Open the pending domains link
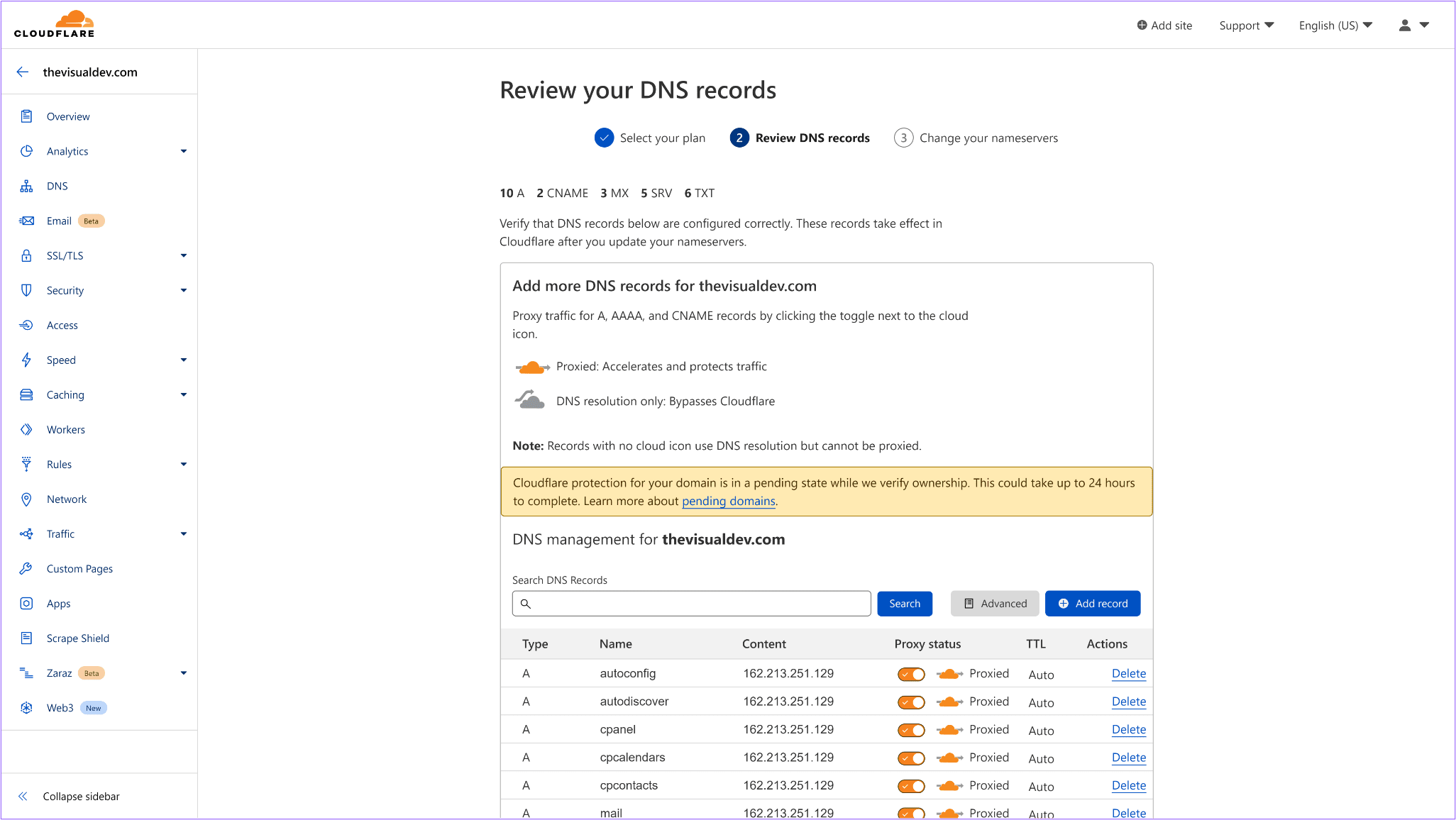This screenshot has height=820, width=1456. (729, 501)
